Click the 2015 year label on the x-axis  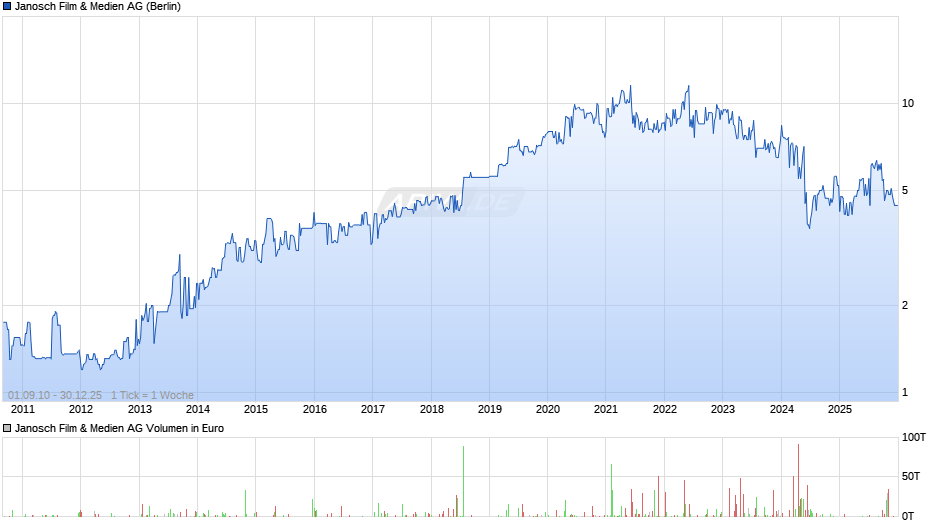pyautogui.click(x=256, y=409)
